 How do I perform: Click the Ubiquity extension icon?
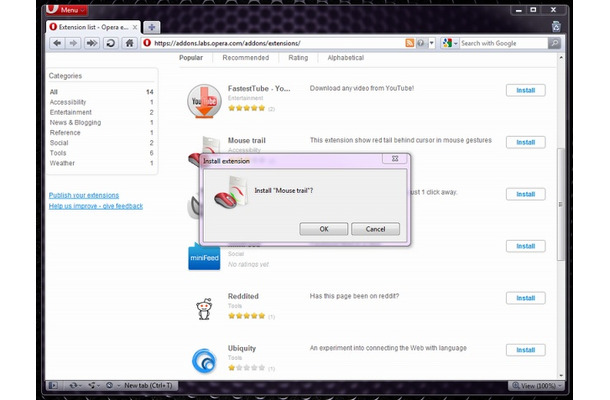[204, 361]
